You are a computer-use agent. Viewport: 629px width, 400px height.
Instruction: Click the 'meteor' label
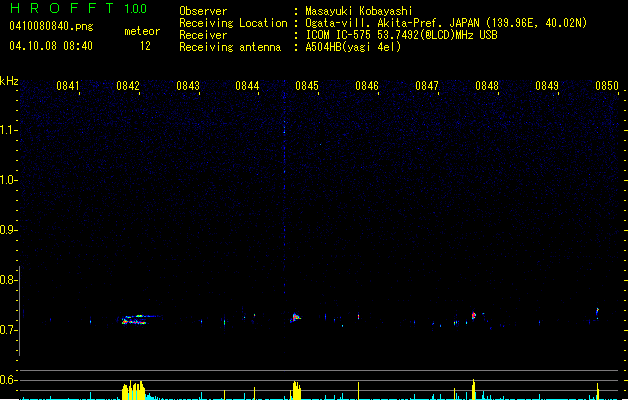pyautogui.click(x=142, y=31)
